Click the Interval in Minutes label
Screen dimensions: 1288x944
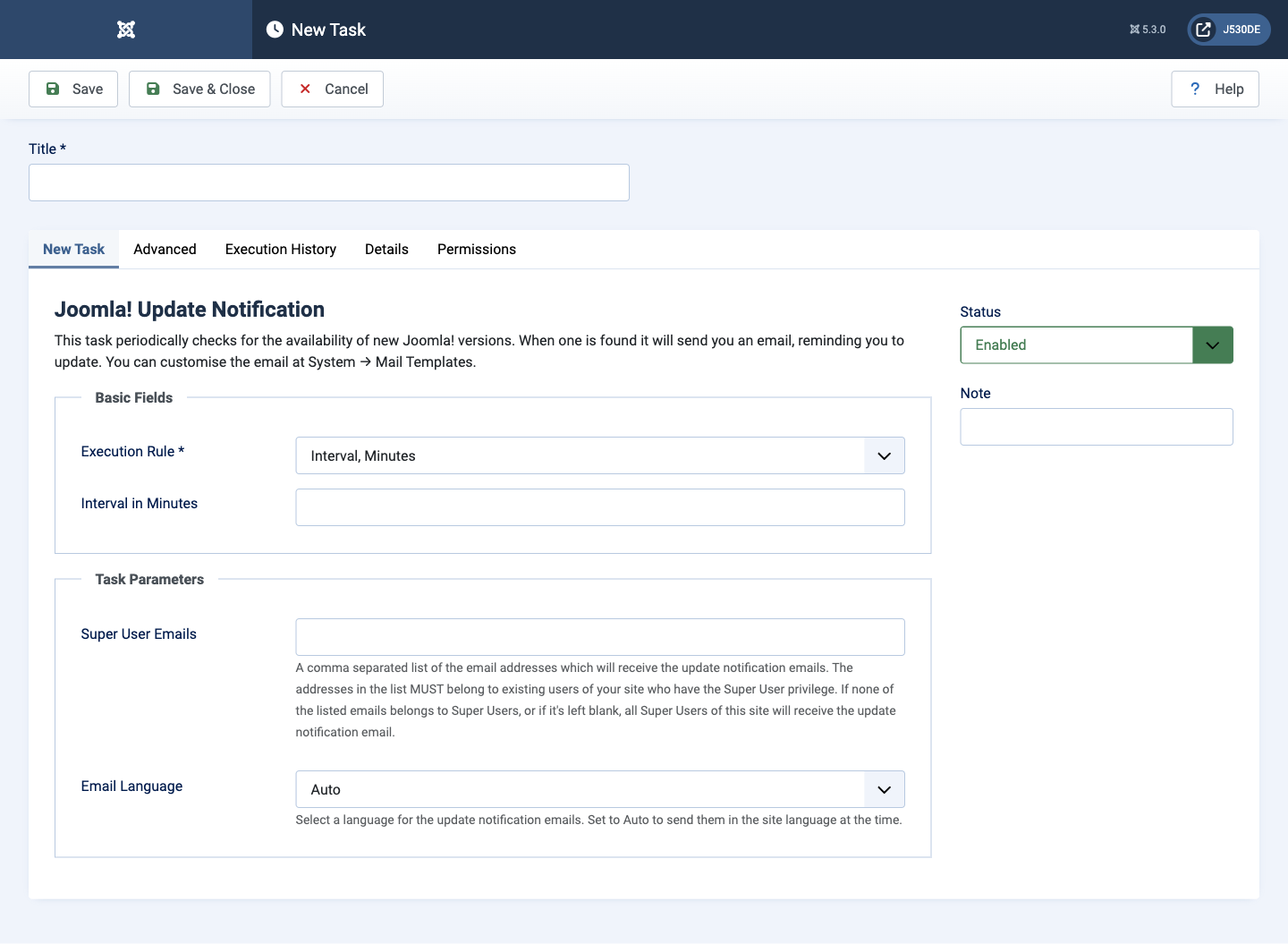tap(140, 504)
